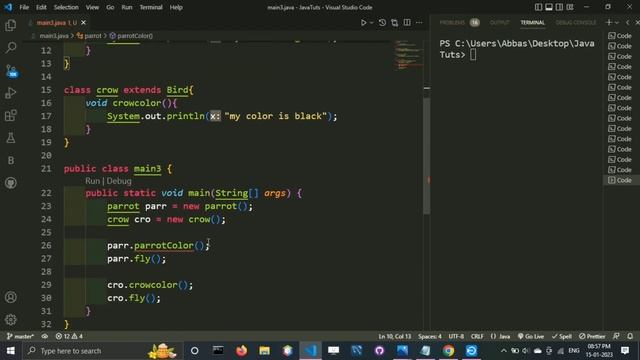Open the Go menu
Image resolution: width=640 pixels, height=360 pixels.
(x=110, y=7)
